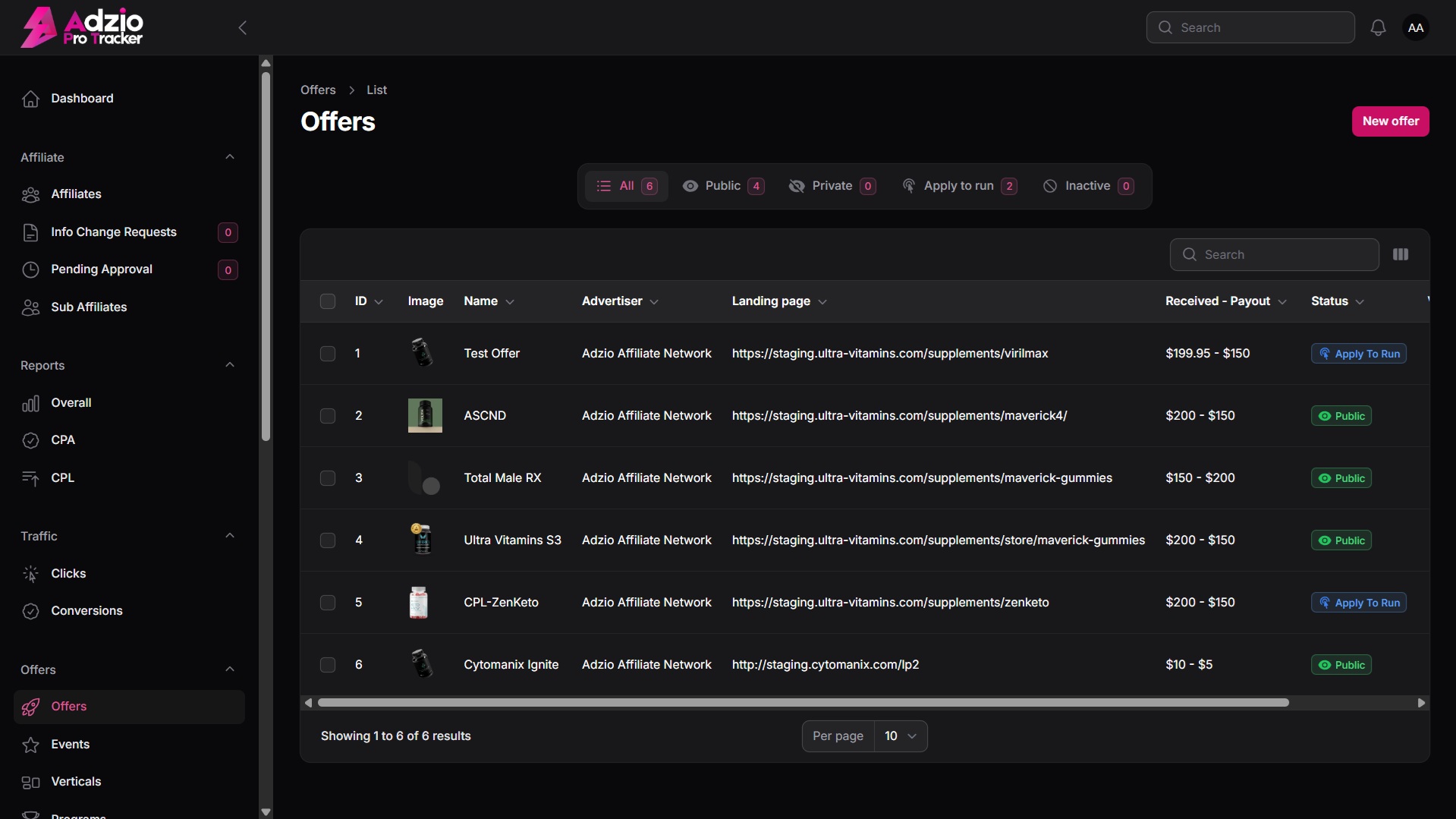Viewport: 1456px width, 819px height.
Task: Open the Dashboard home icon
Action: [x=31, y=99]
